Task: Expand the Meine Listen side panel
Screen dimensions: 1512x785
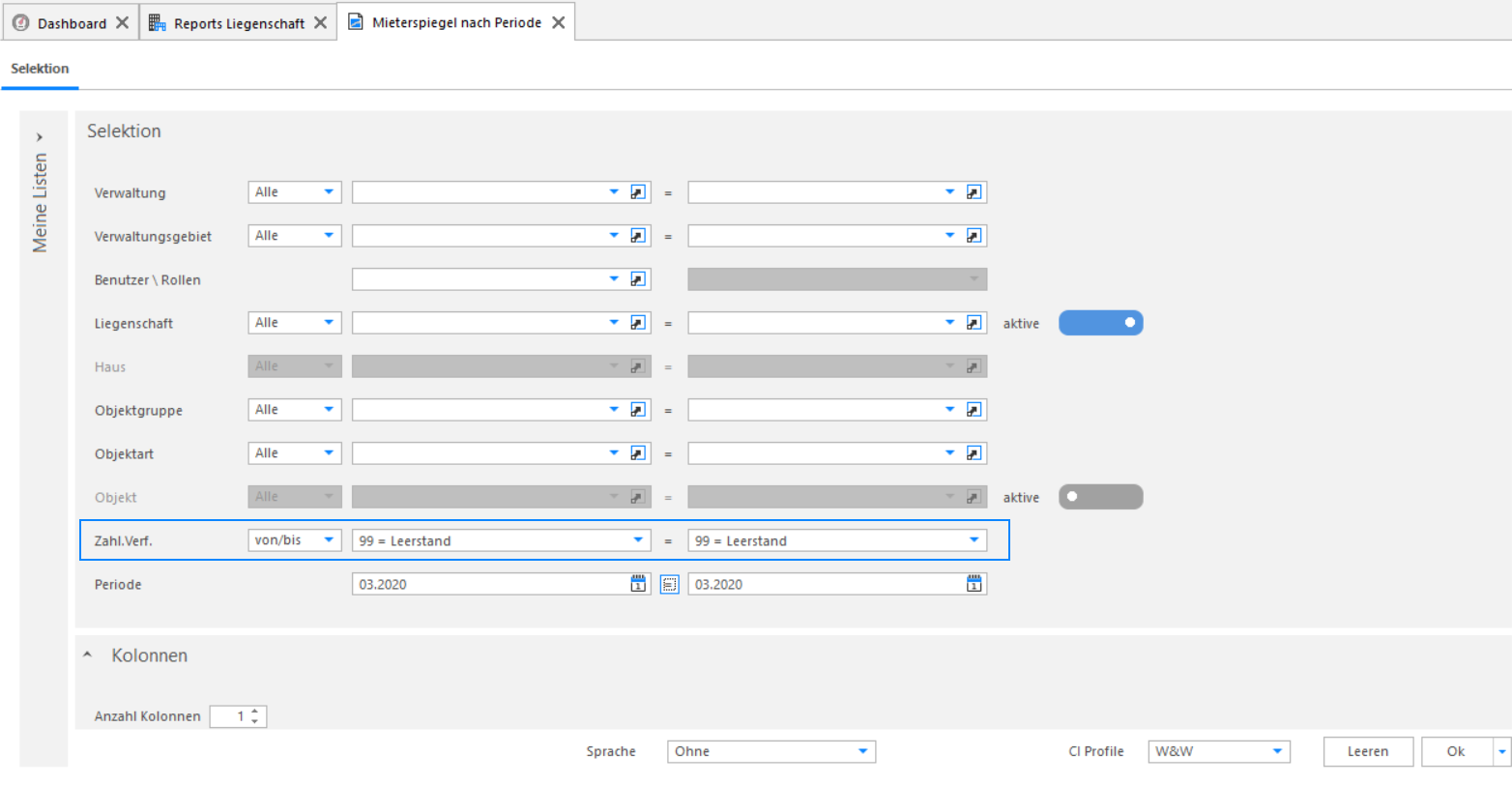Action: [x=40, y=137]
